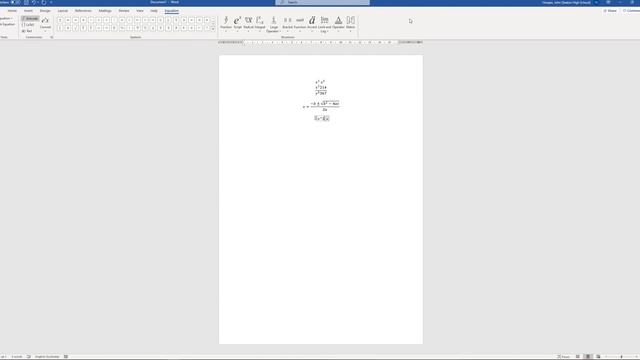This screenshot has width=640, height=360.
Task: Click the quadratic formula equation
Action: click(321, 106)
